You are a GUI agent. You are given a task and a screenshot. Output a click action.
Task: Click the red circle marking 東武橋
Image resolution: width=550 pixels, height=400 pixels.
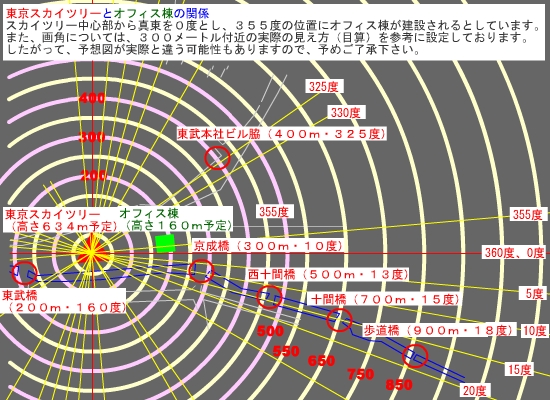24,273
